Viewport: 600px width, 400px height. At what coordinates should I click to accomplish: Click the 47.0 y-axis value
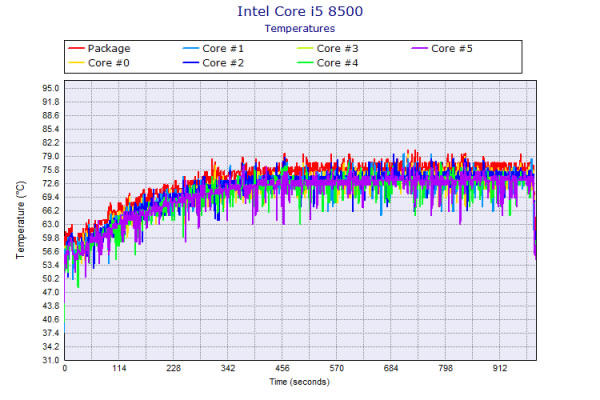point(51,292)
